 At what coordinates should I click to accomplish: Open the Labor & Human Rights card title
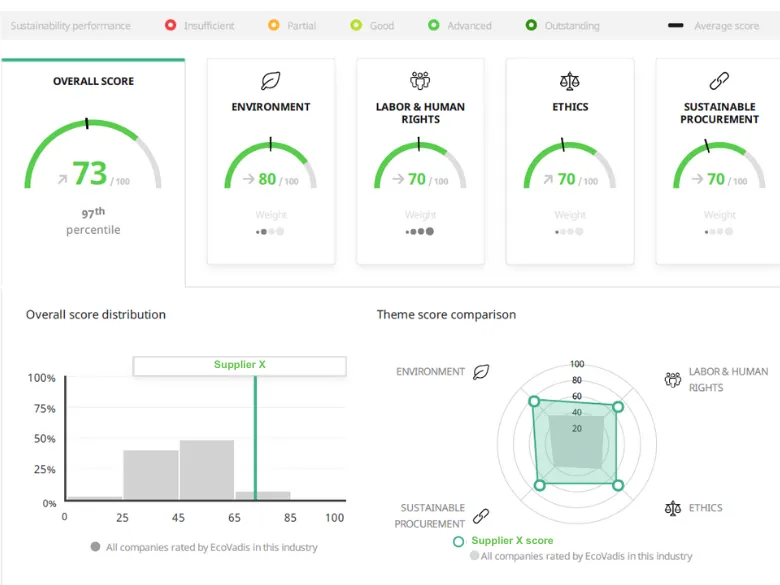tap(420, 113)
